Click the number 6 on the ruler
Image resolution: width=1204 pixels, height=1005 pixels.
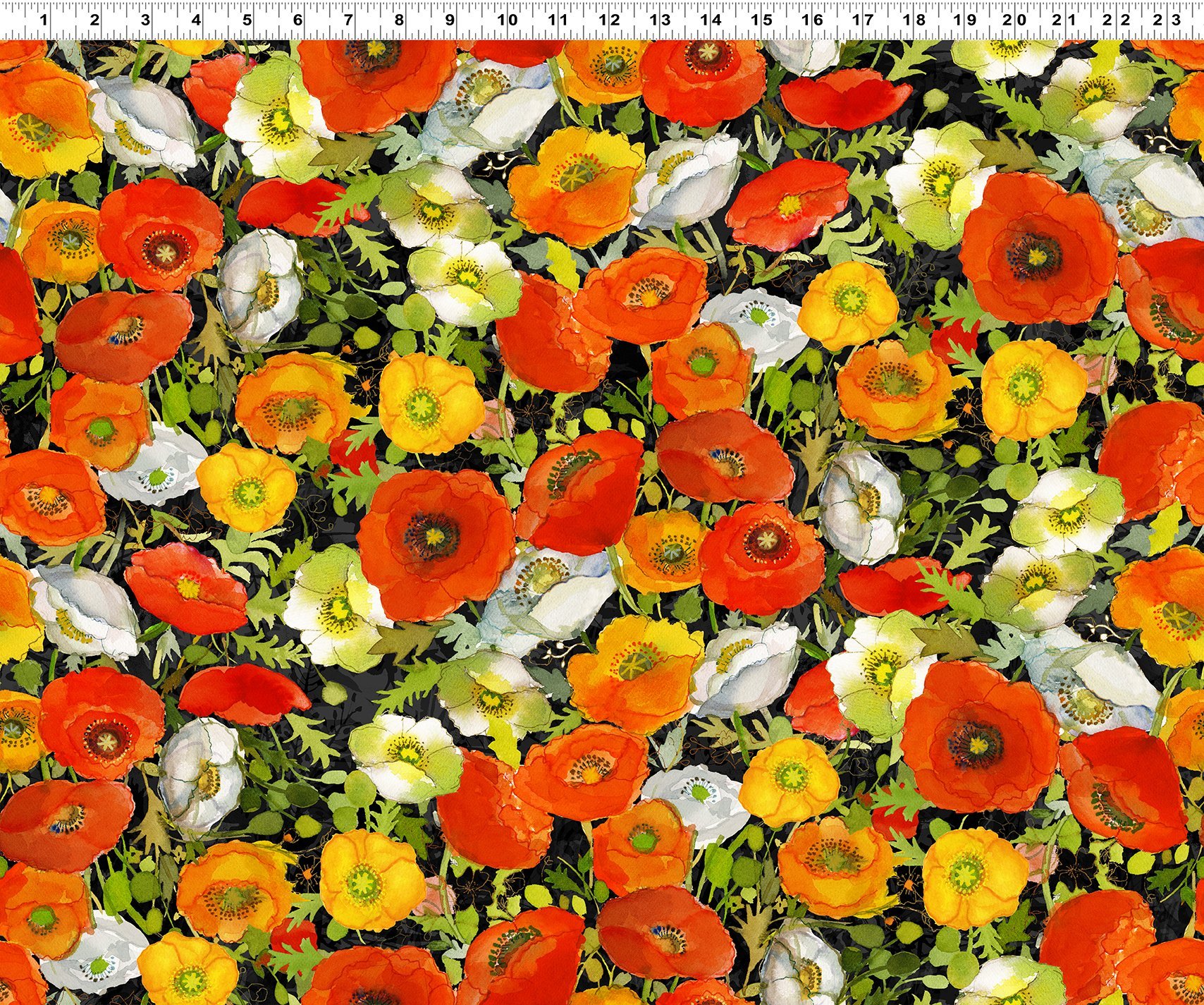pyautogui.click(x=297, y=21)
